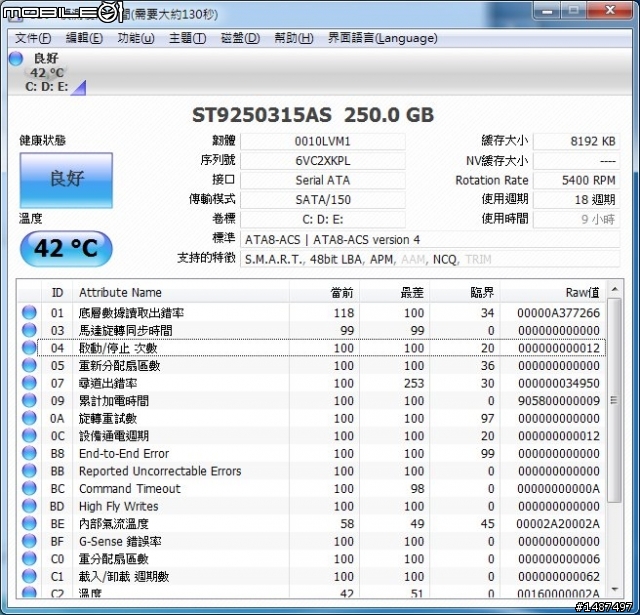Select the 啟動/停止 次數 row

[x=312, y=348]
